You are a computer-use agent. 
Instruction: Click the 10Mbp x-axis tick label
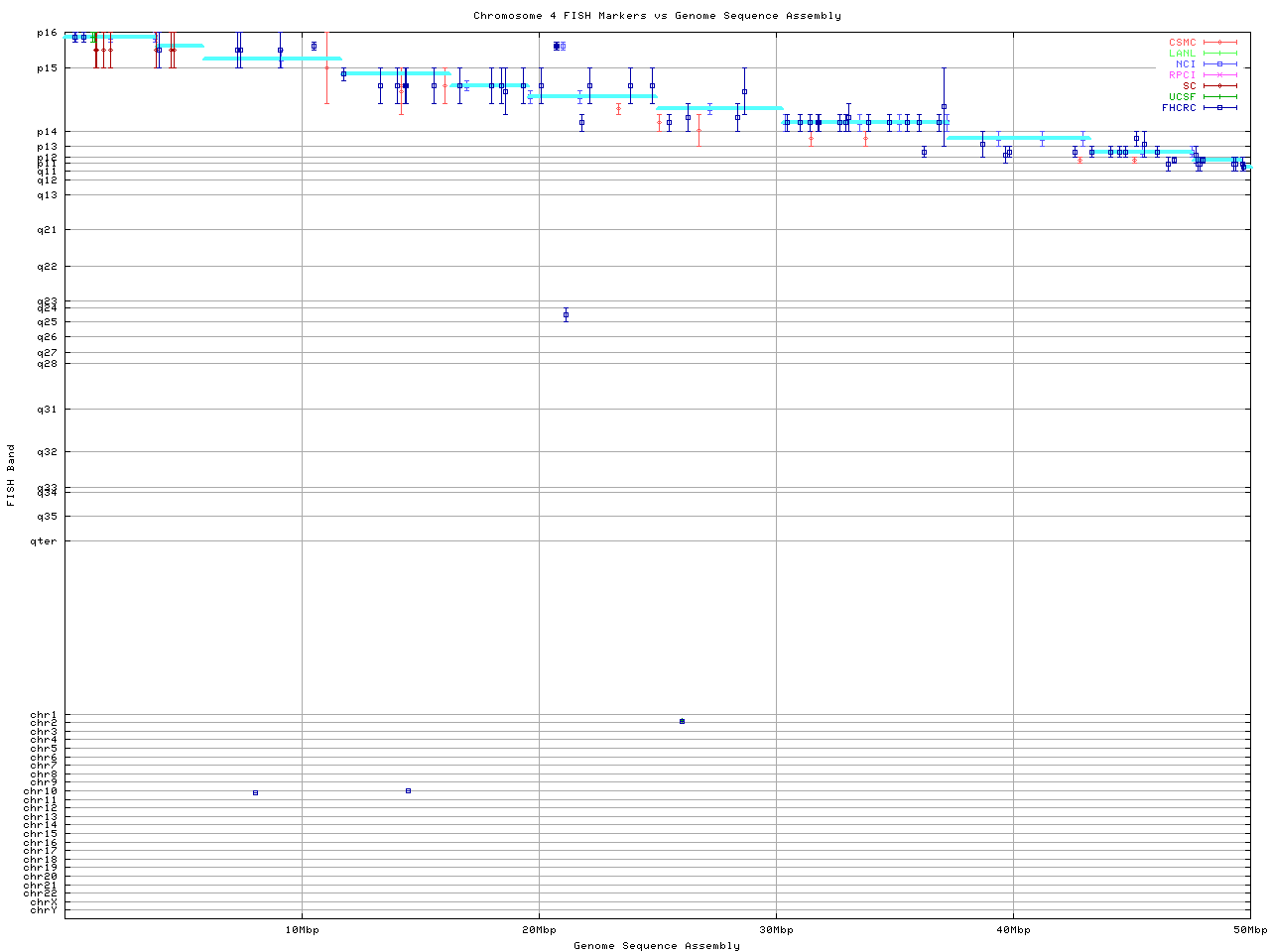302,930
